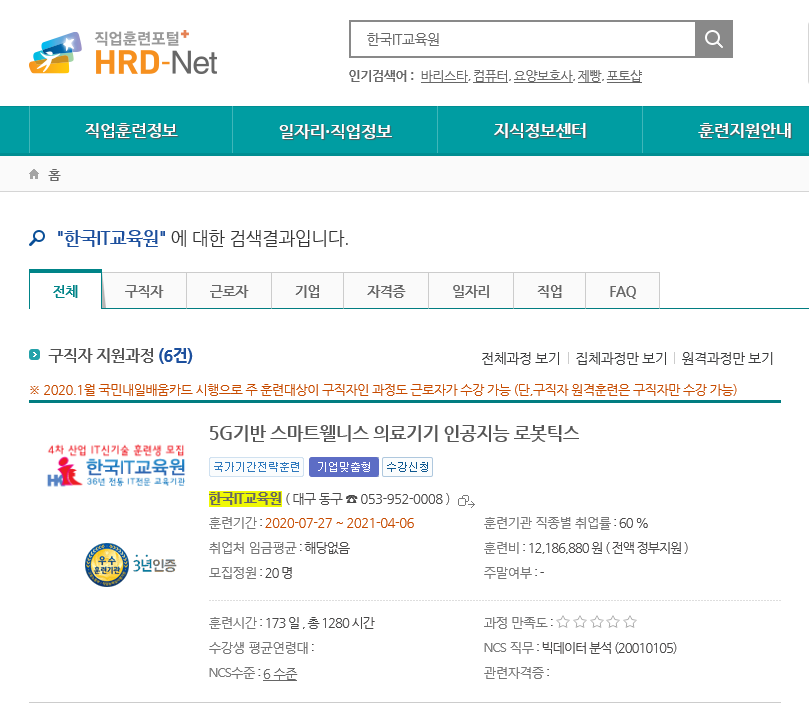Click popular search term 바리스타
Screen dimensions: 809x711
(x=444, y=76)
